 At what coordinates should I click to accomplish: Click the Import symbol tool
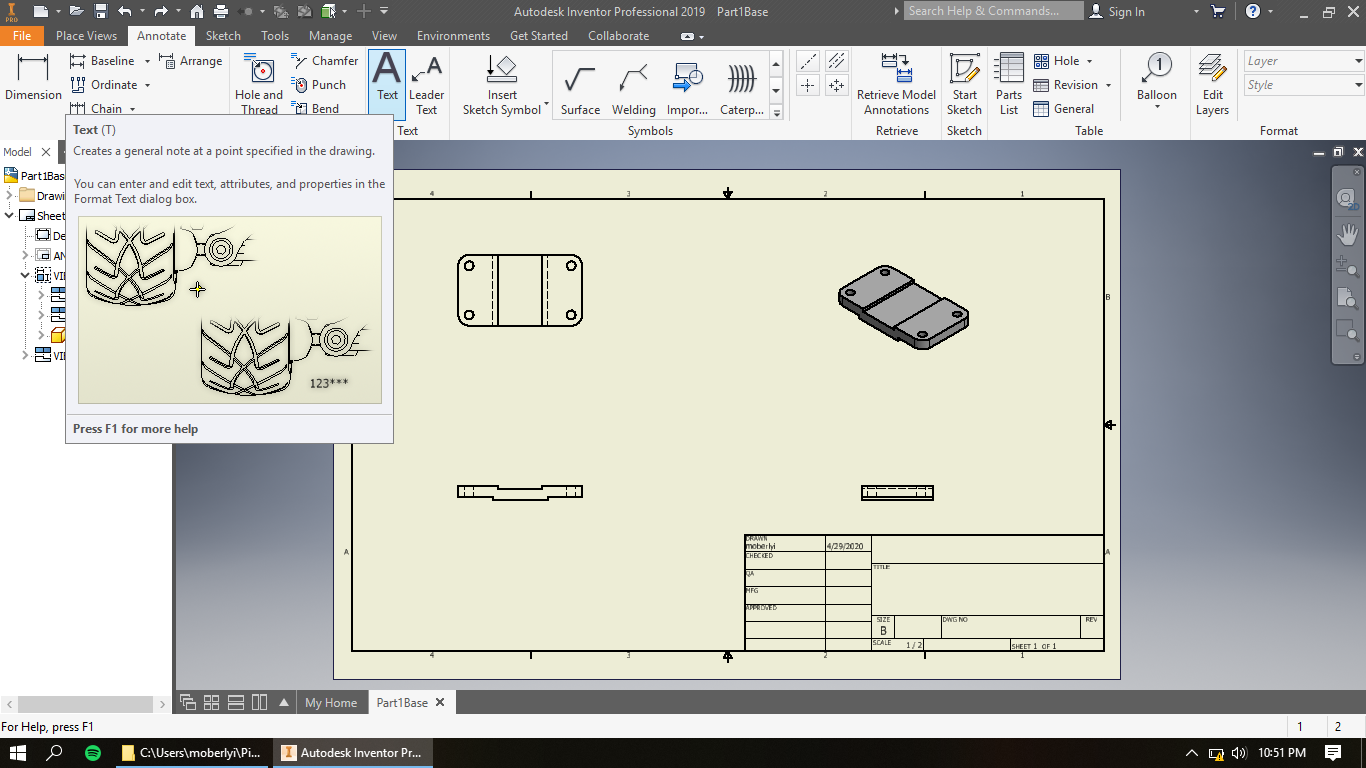tap(687, 88)
